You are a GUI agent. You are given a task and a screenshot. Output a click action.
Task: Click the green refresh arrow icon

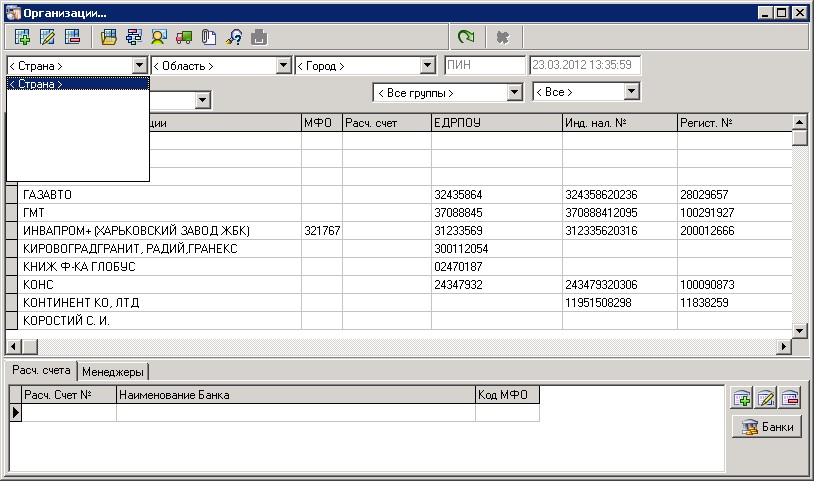coord(466,37)
